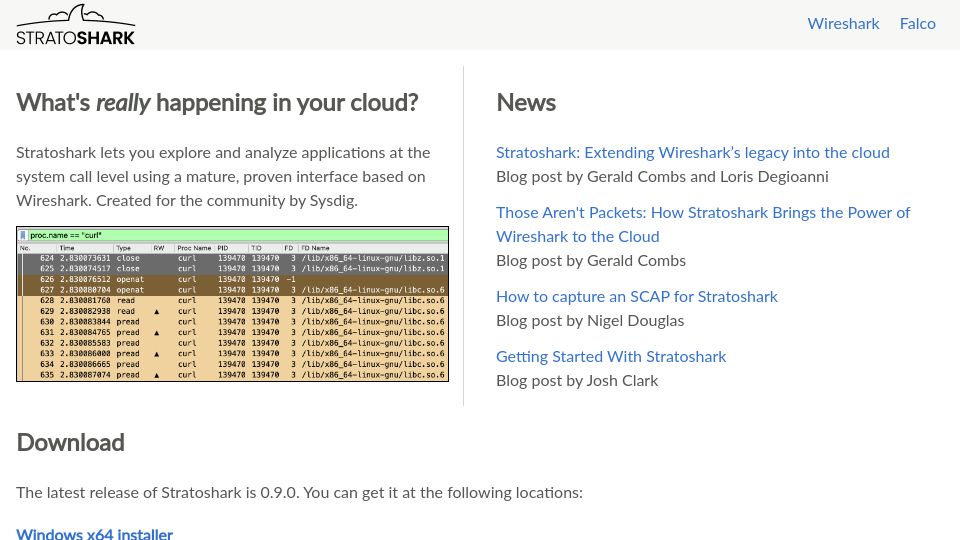Viewport: 960px width, 540px height.
Task: Open the Wireshark link in header
Action: click(843, 23)
